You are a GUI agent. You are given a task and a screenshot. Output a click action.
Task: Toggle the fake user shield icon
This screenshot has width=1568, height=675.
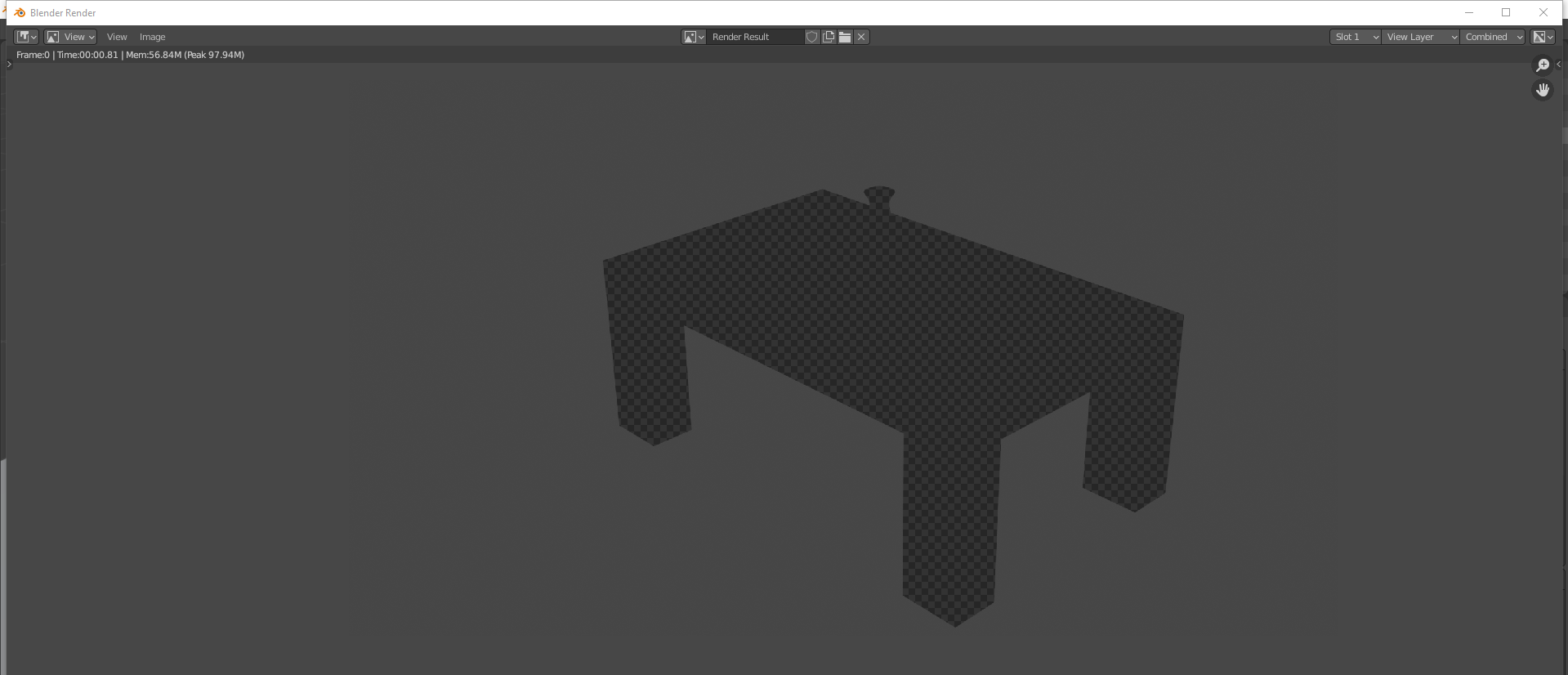click(812, 37)
